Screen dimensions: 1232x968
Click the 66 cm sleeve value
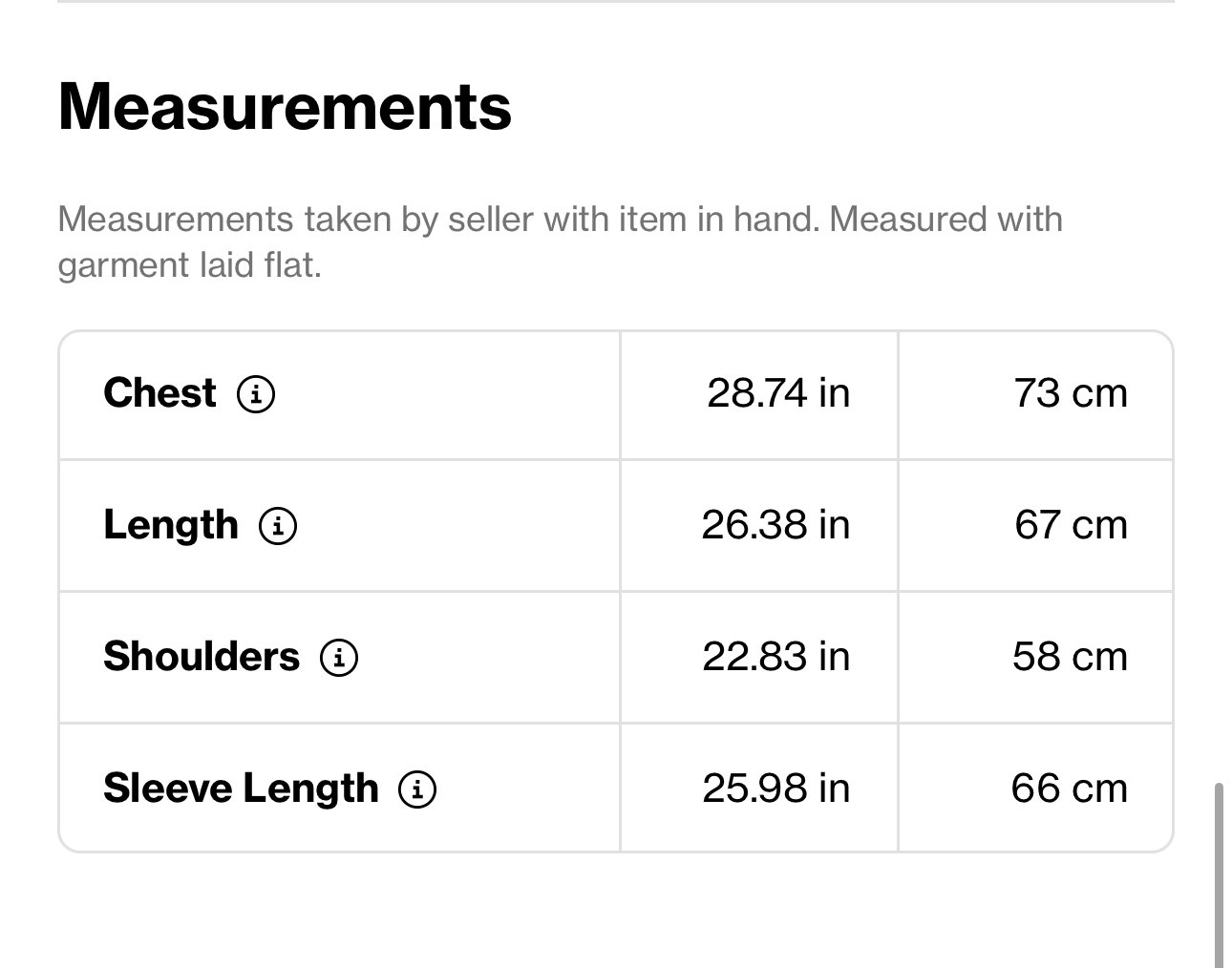[1070, 789]
